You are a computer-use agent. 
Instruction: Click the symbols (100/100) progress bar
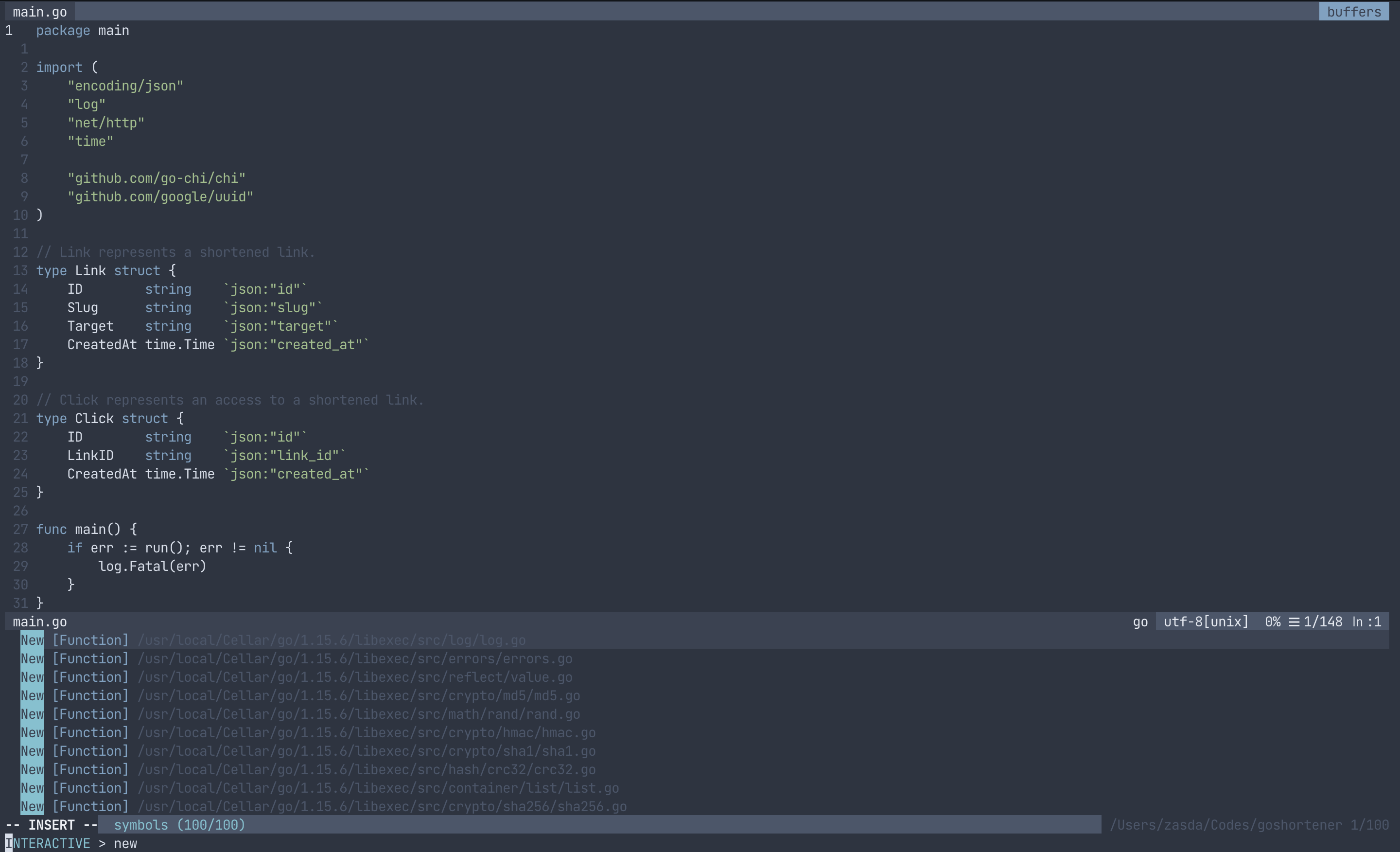pyautogui.click(x=178, y=825)
